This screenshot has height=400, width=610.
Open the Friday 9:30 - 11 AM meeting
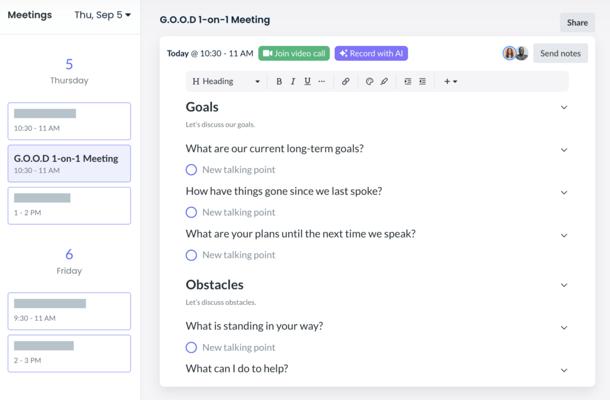point(69,311)
